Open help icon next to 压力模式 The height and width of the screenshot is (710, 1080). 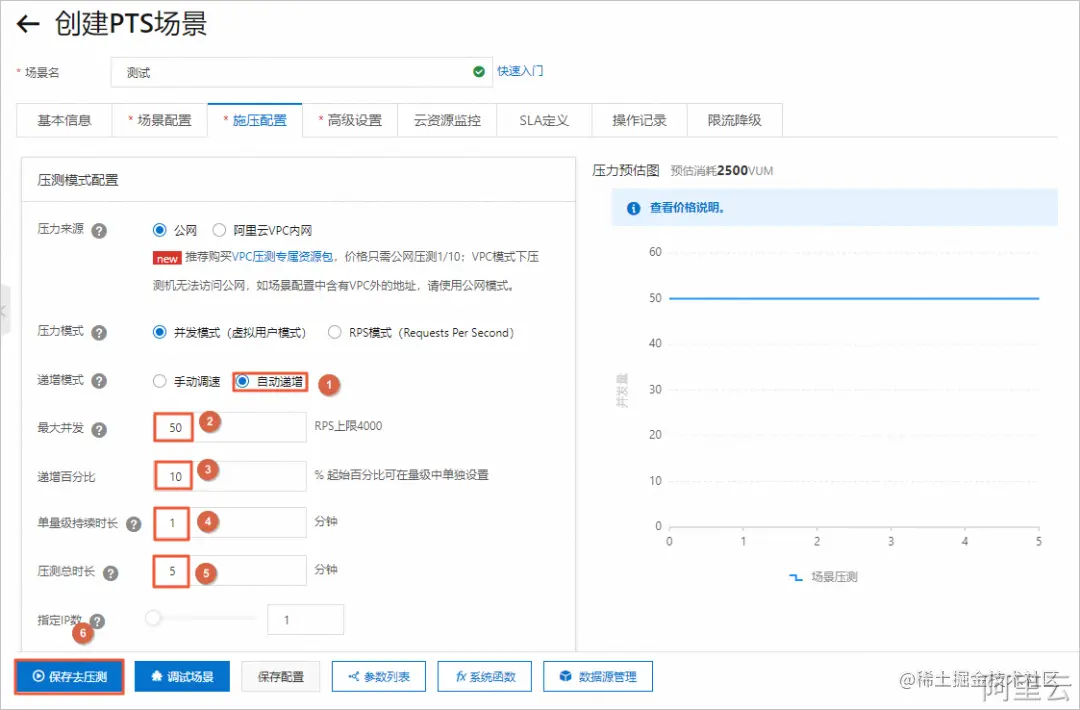pos(99,333)
